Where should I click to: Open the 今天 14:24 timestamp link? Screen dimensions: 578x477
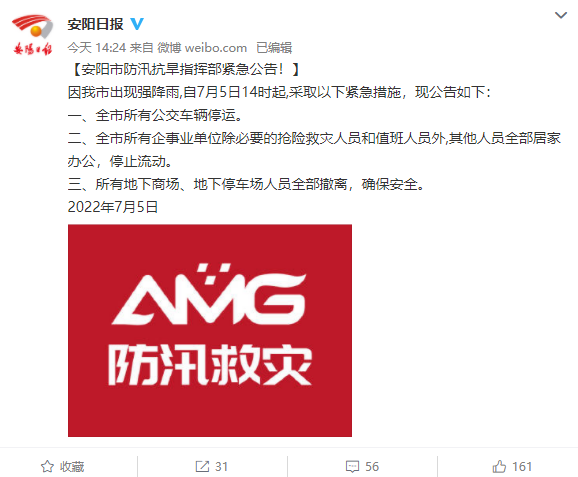[x=97, y=48]
